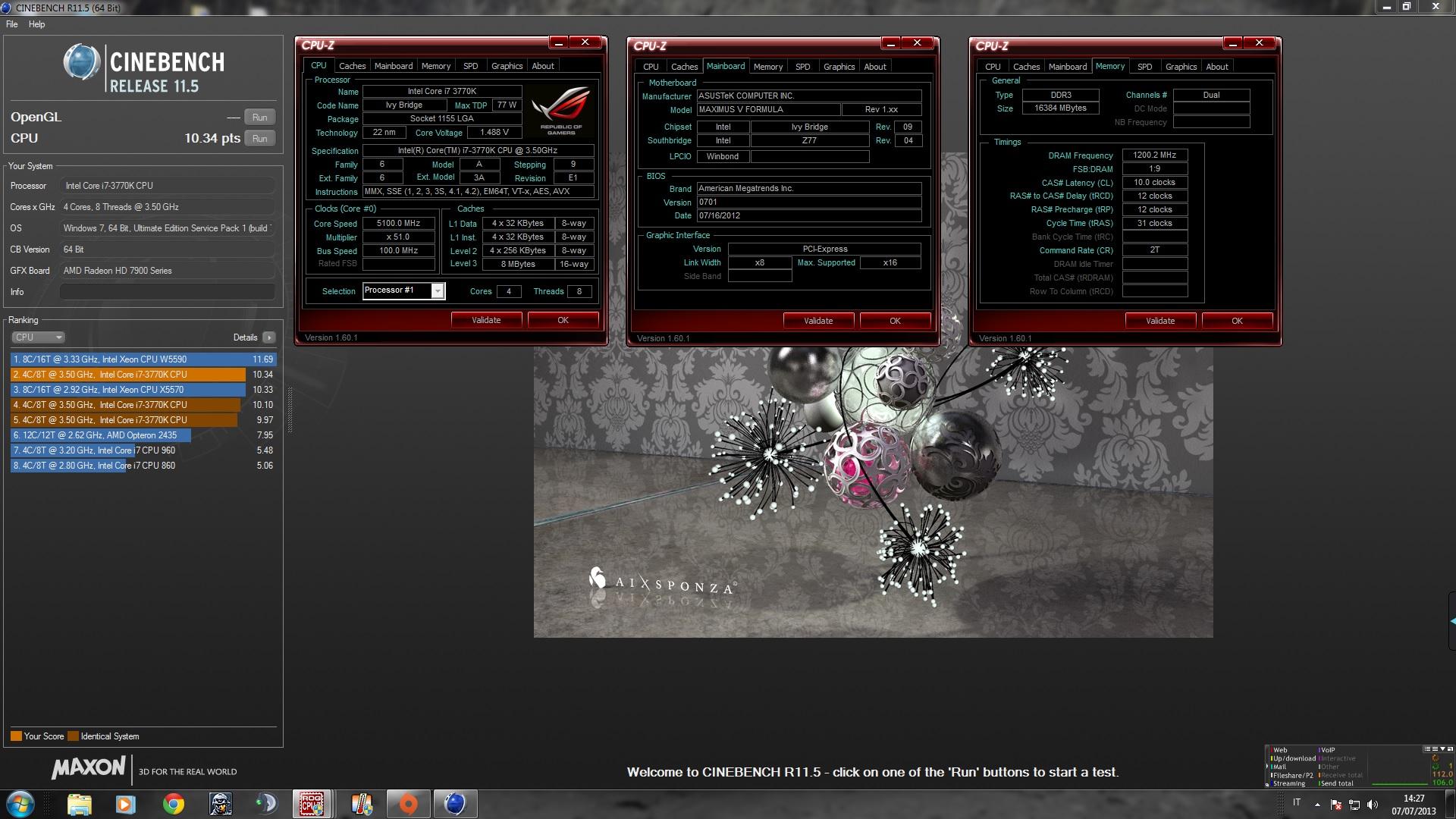Image resolution: width=1456 pixels, height=819 pixels.
Task: Open the CPU ranking type dropdown
Action: coord(38,337)
